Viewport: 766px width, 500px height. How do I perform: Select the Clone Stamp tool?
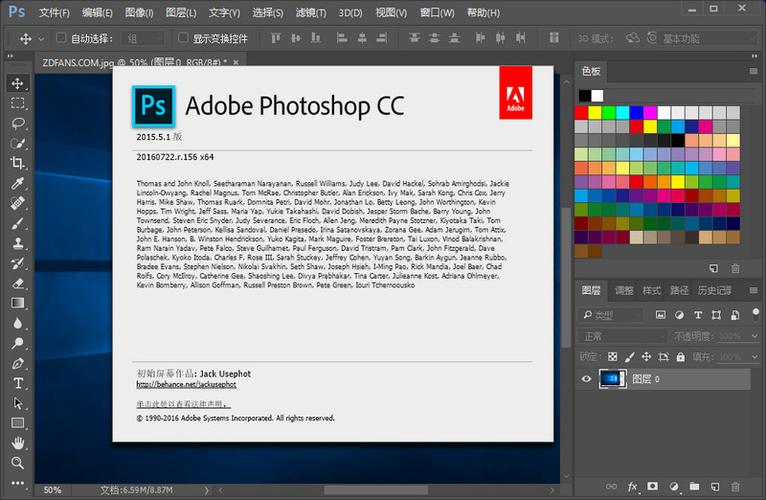(x=18, y=243)
